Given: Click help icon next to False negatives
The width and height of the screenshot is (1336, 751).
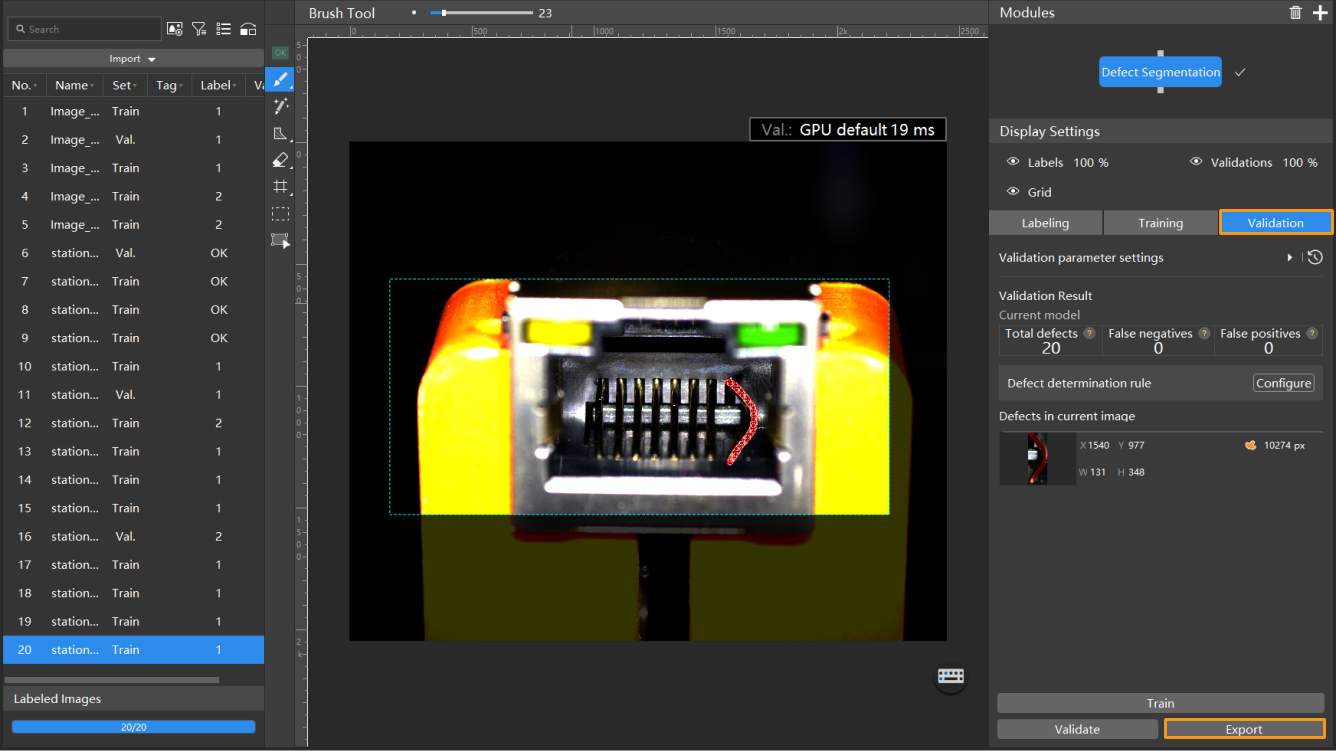Looking at the screenshot, I should coord(1204,333).
